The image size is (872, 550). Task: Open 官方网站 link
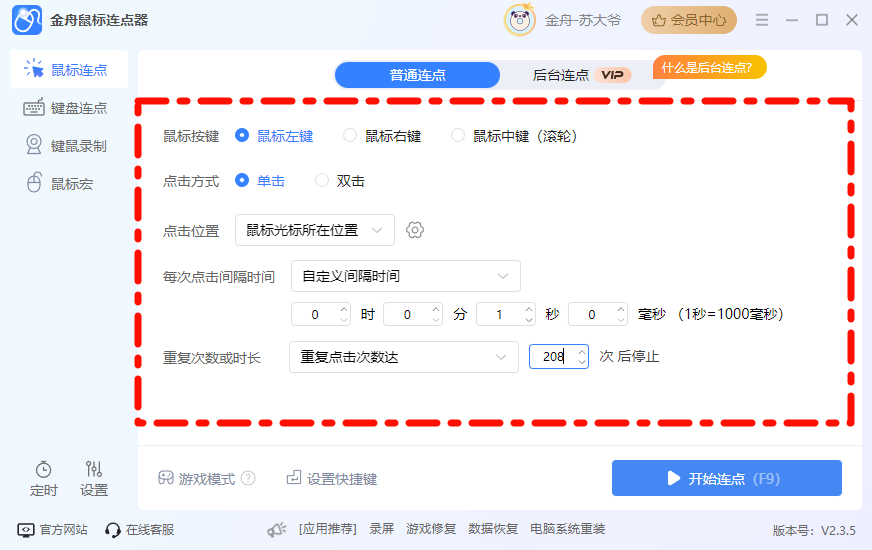pos(52,529)
